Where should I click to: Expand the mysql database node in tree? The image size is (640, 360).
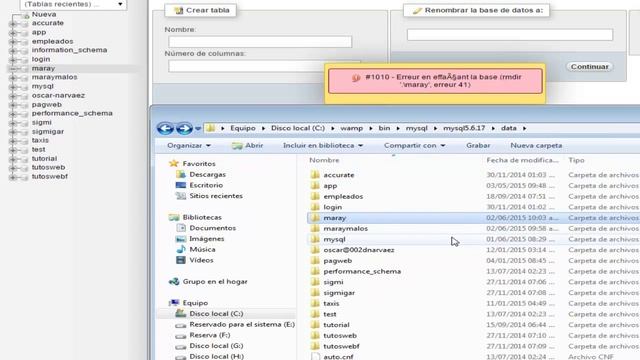coord(13,87)
